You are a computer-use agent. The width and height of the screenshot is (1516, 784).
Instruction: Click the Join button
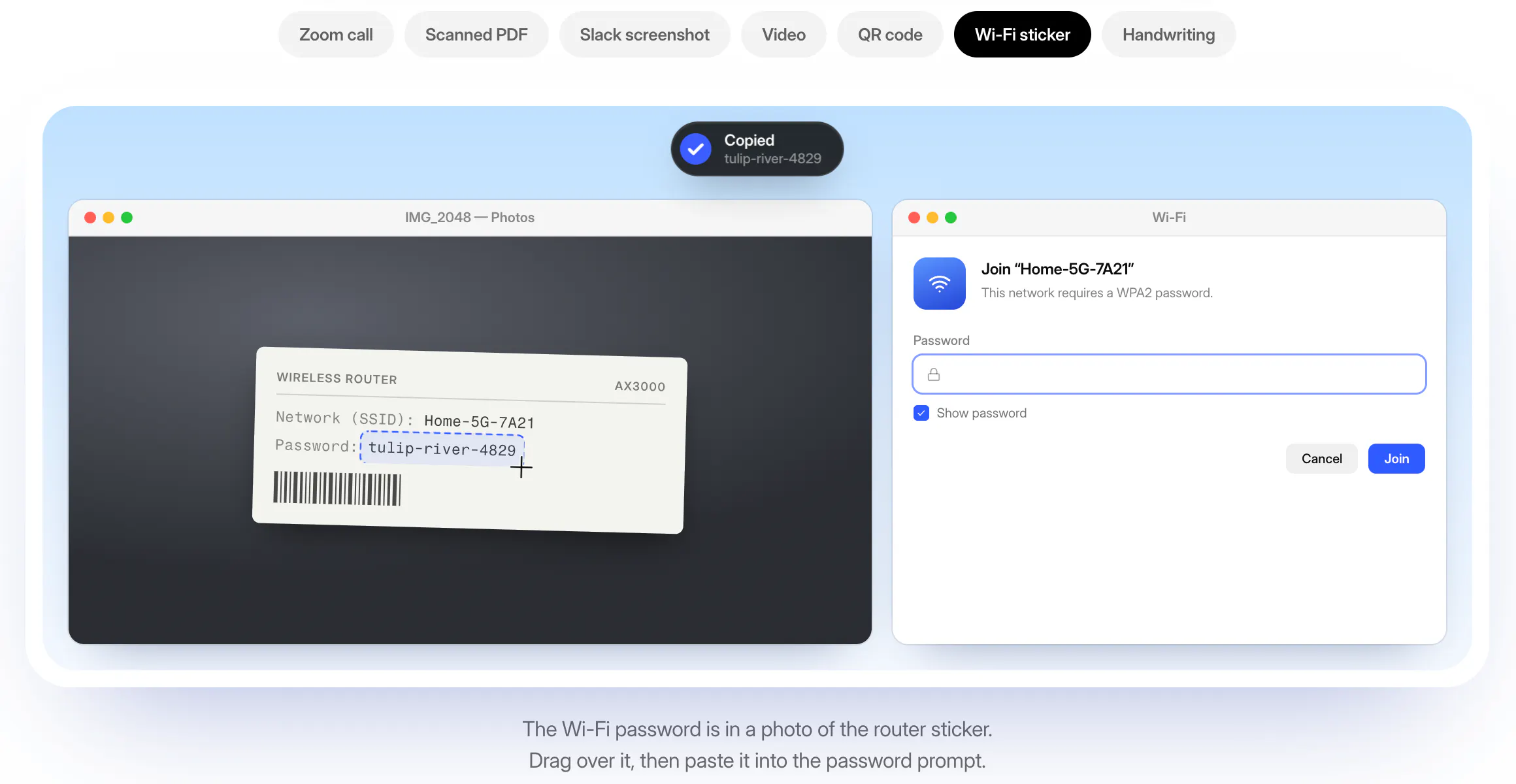pos(1396,459)
